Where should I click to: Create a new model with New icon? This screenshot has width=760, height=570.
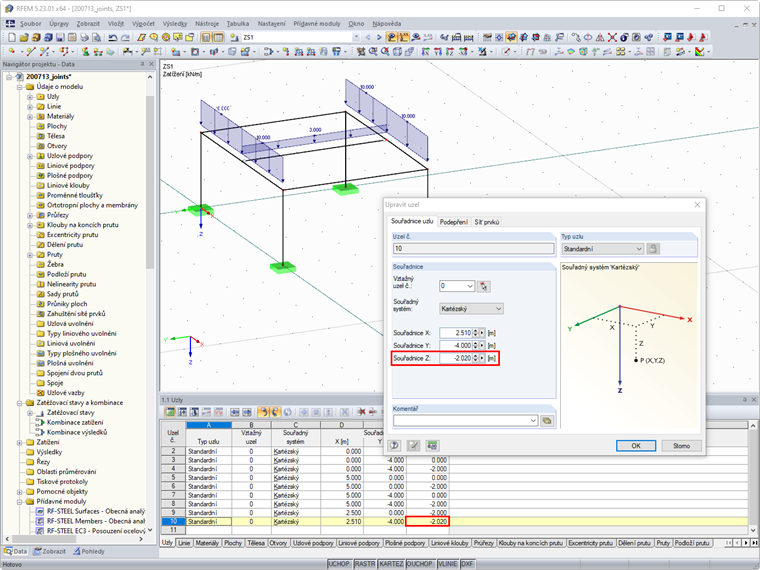coord(12,37)
